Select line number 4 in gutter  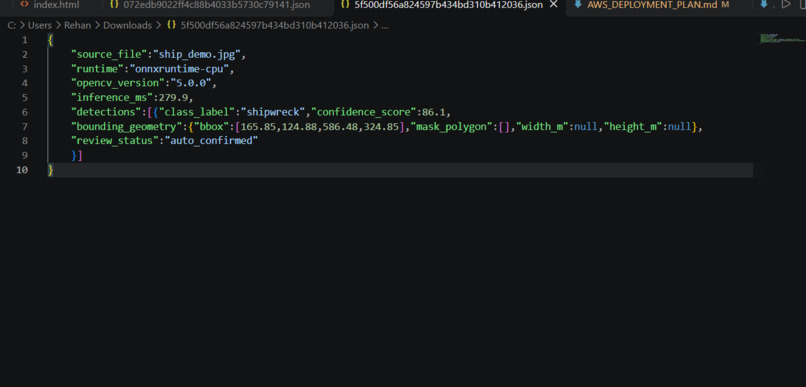[25, 83]
